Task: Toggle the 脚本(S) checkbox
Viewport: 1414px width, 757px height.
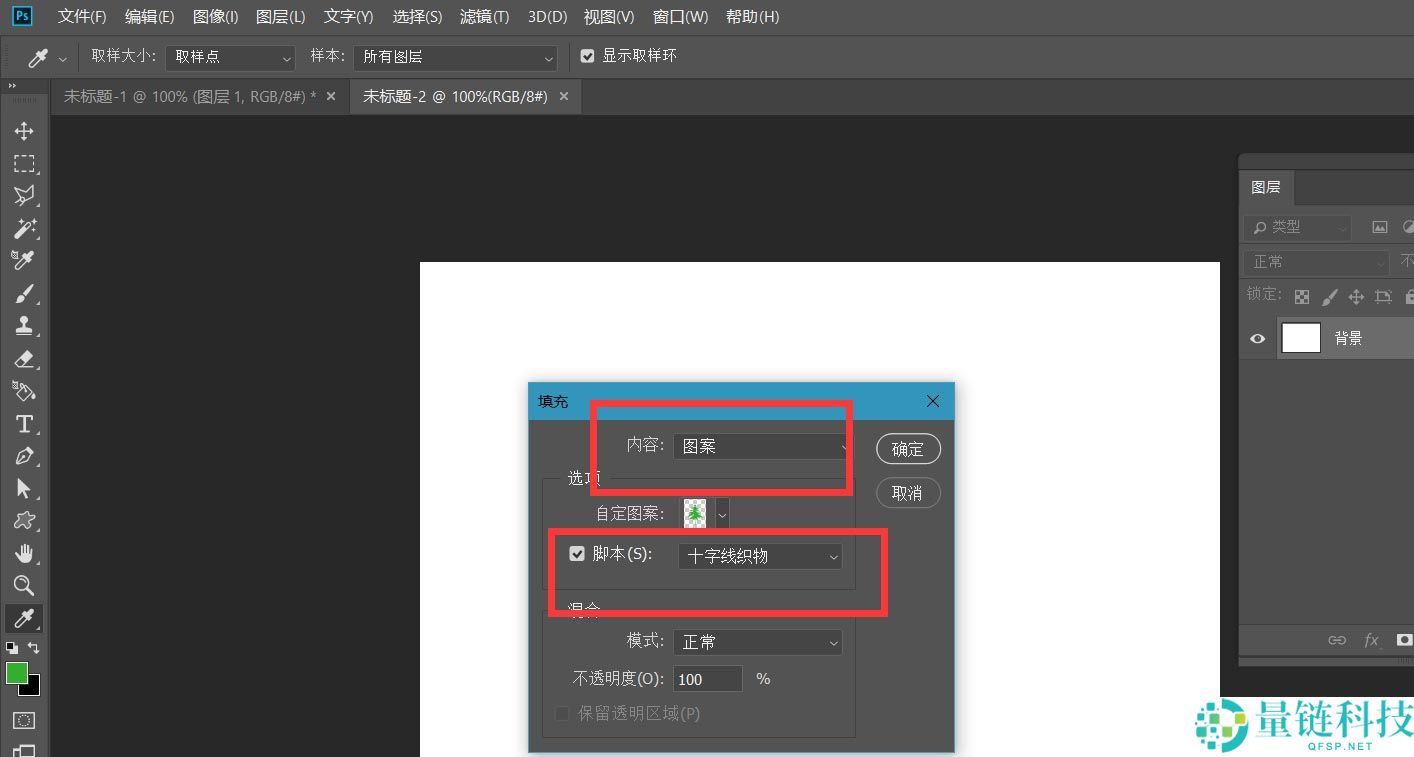Action: click(577, 554)
